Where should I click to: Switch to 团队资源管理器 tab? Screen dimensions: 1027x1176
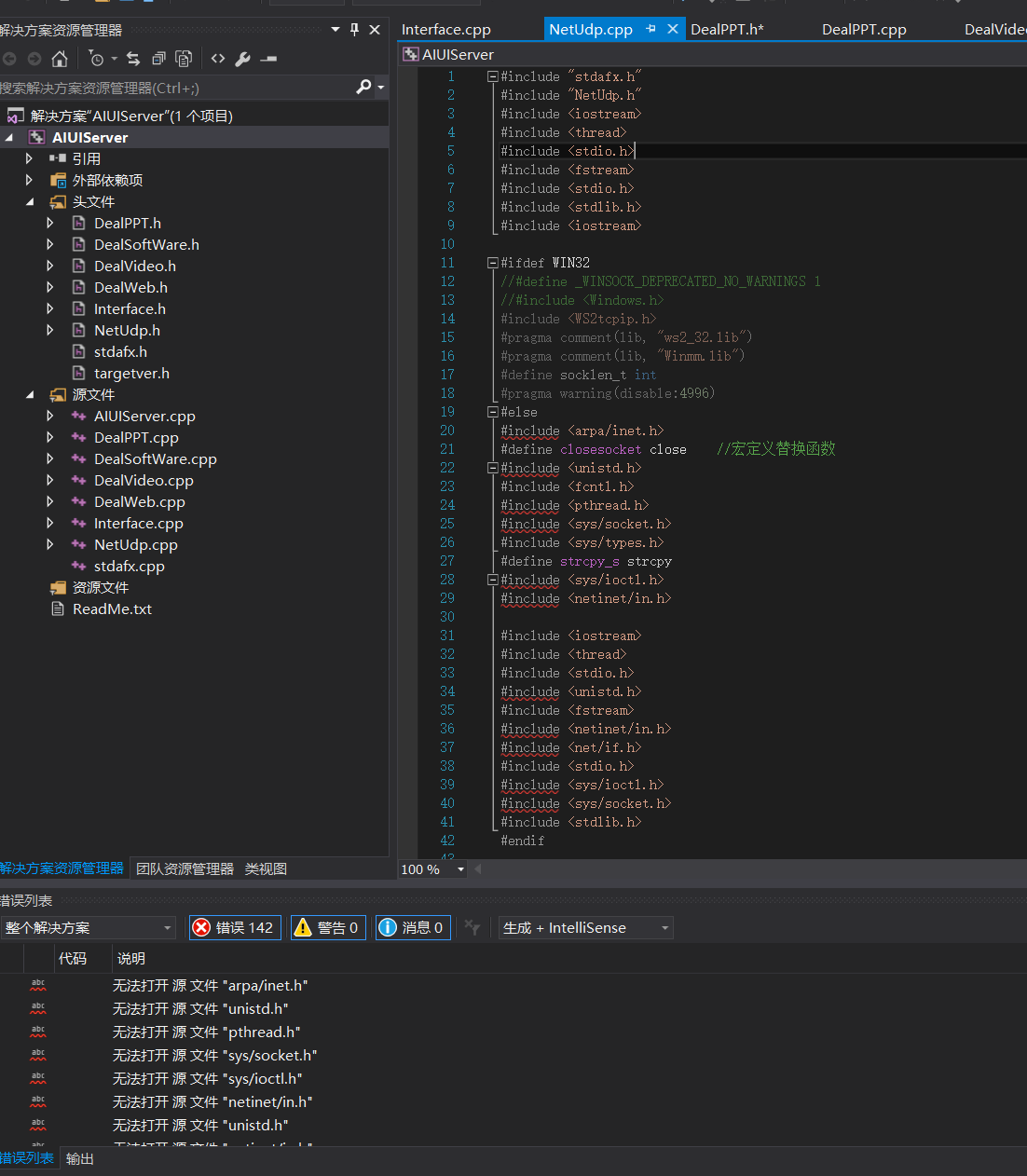click(x=185, y=868)
